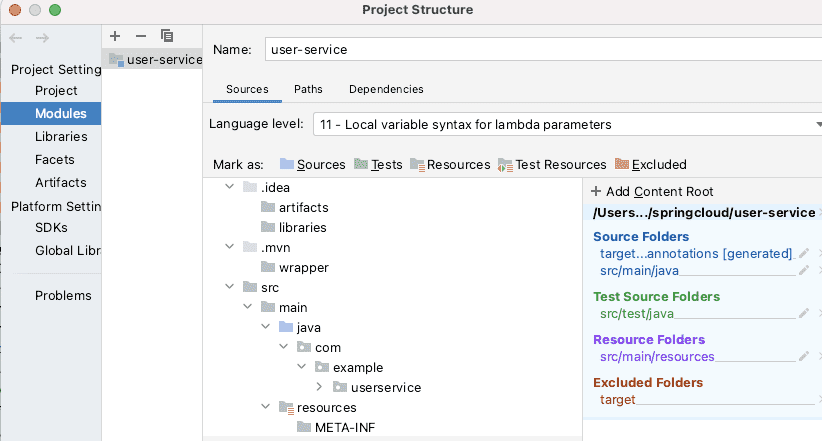Click the src/main/resources resource folder entry

coord(657,357)
